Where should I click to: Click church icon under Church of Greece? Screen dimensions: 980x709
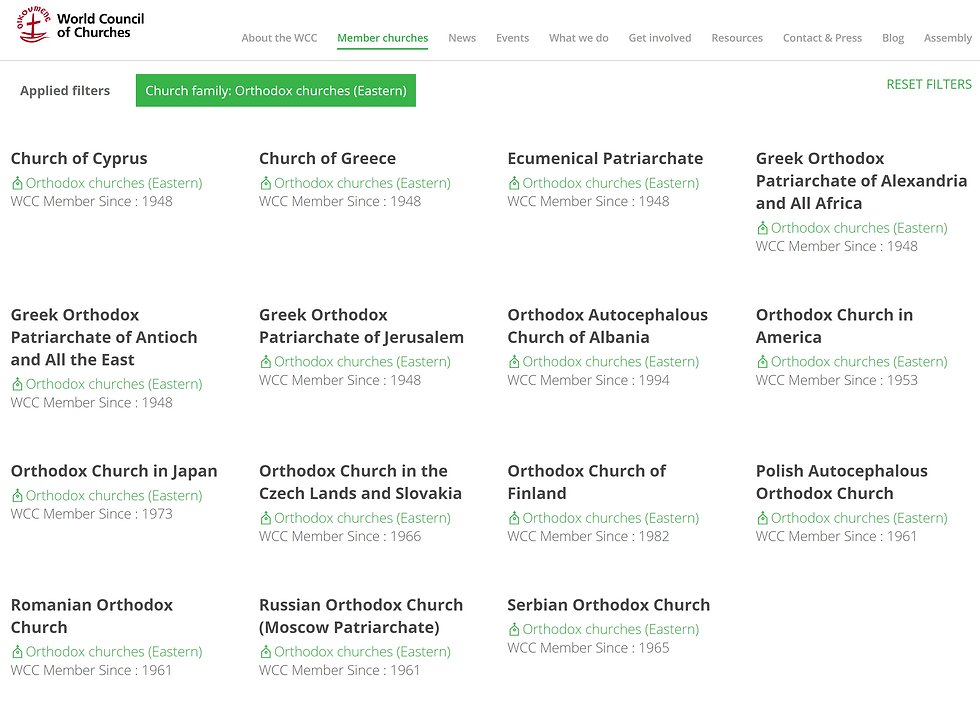tap(265, 183)
